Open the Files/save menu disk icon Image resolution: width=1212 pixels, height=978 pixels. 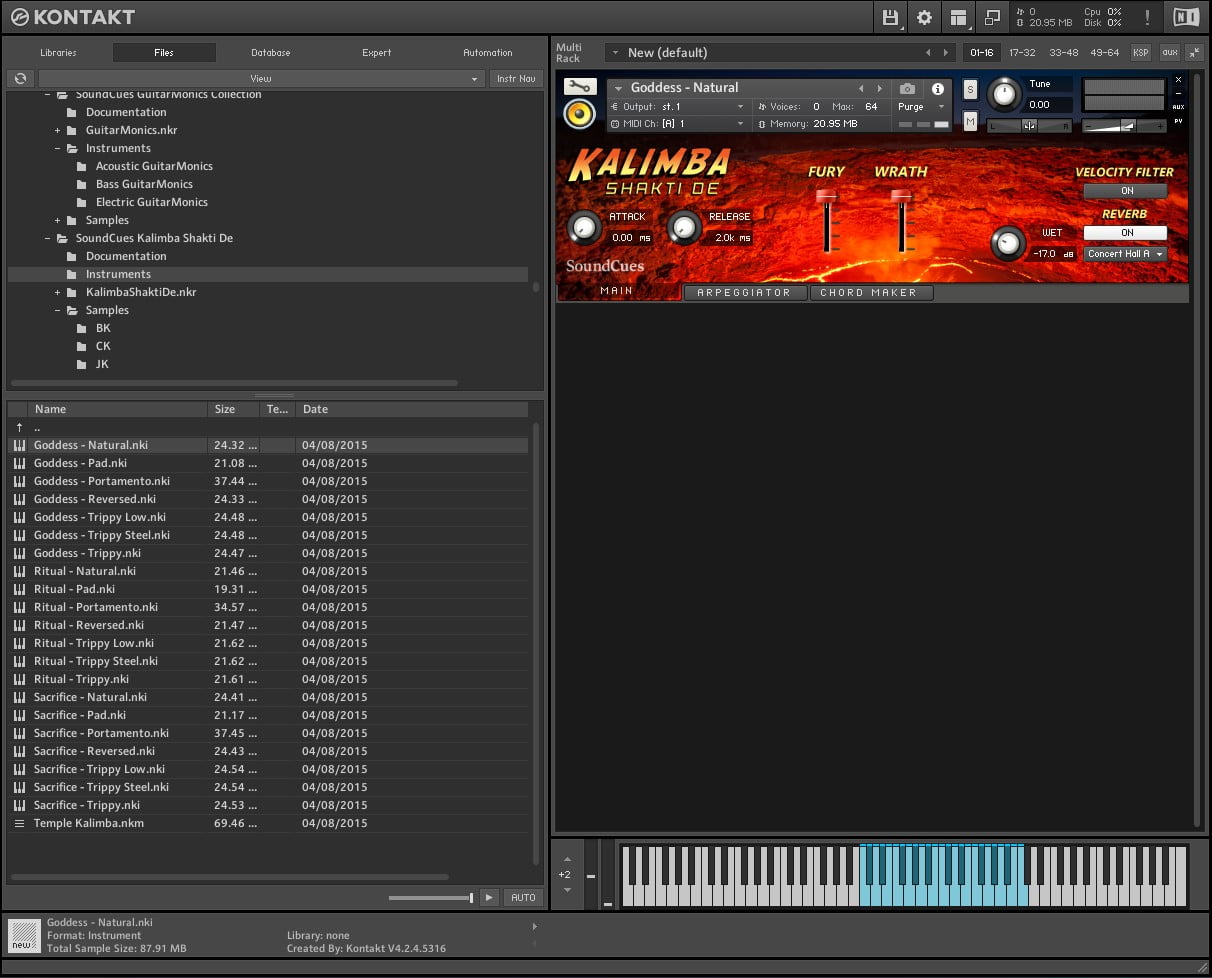pyautogui.click(x=890, y=17)
